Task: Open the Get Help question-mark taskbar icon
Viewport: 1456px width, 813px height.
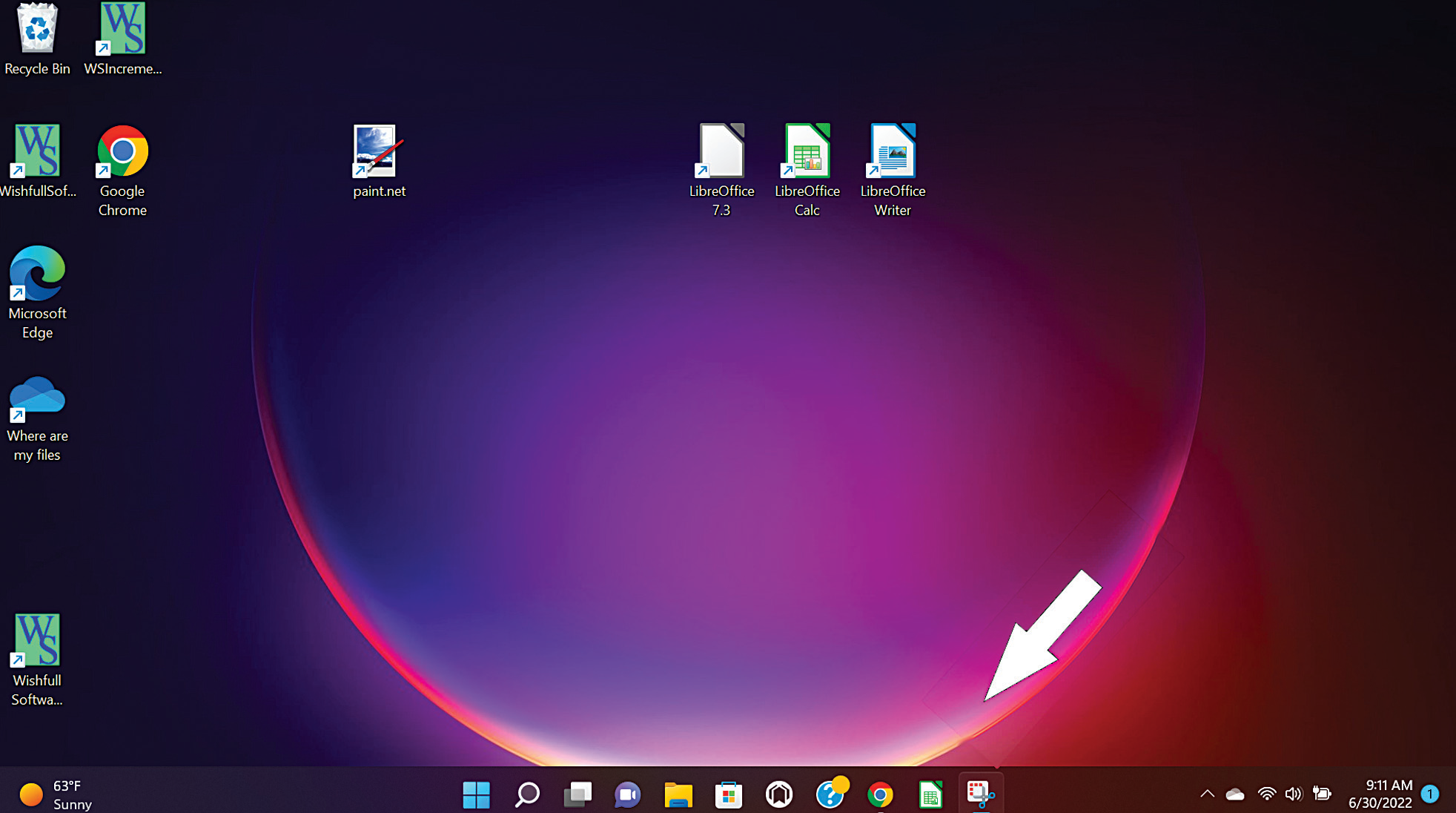Action: click(830, 794)
